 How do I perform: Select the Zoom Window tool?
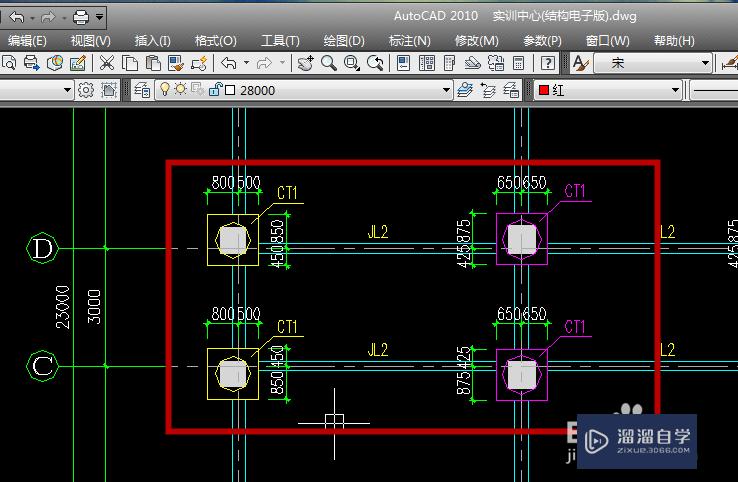[352, 63]
